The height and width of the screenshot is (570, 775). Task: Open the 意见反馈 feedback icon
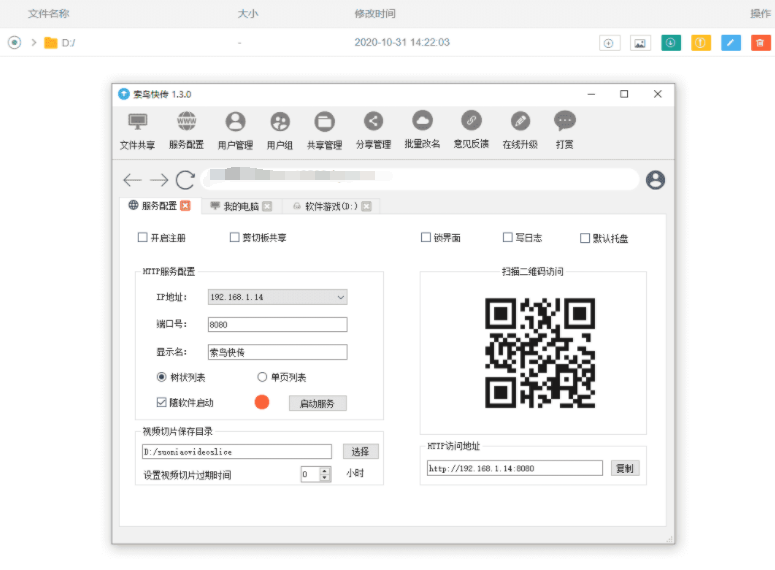click(471, 131)
